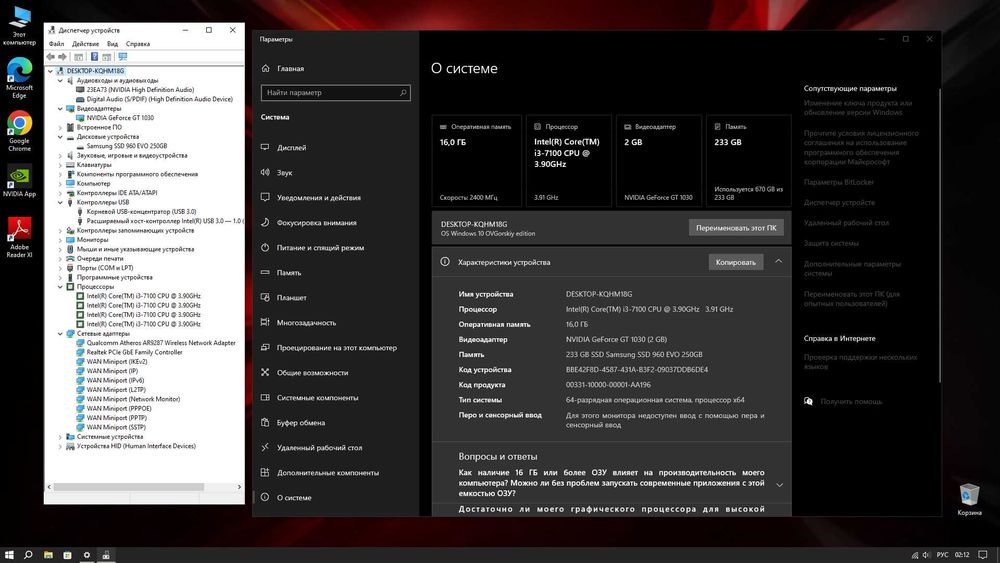This screenshot has height=563, width=1000.
Task: Click Device Manager forward arrow
Action: [x=62, y=57]
